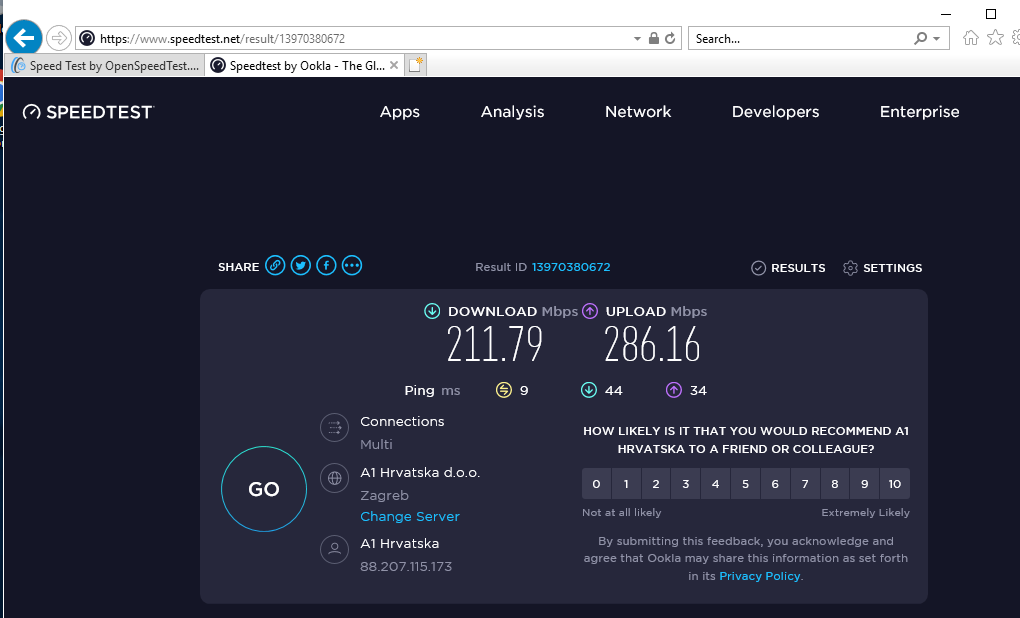Click the browser Forward arrow button

tap(59, 38)
